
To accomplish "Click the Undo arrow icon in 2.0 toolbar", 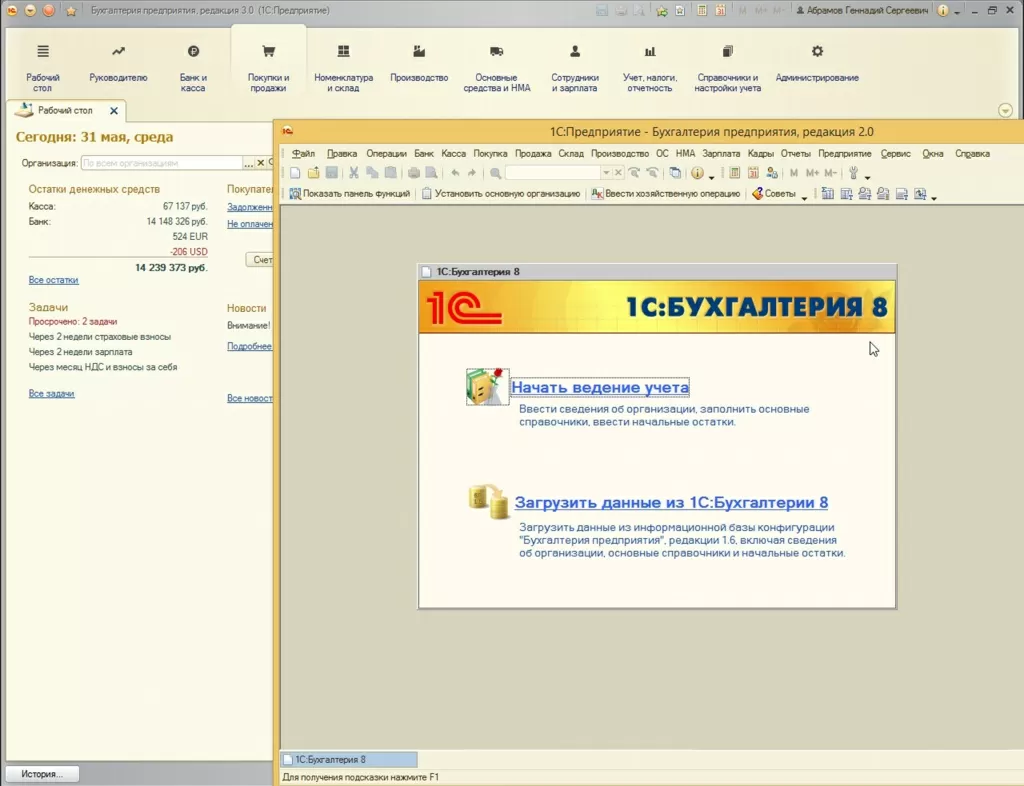I will [455, 173].
